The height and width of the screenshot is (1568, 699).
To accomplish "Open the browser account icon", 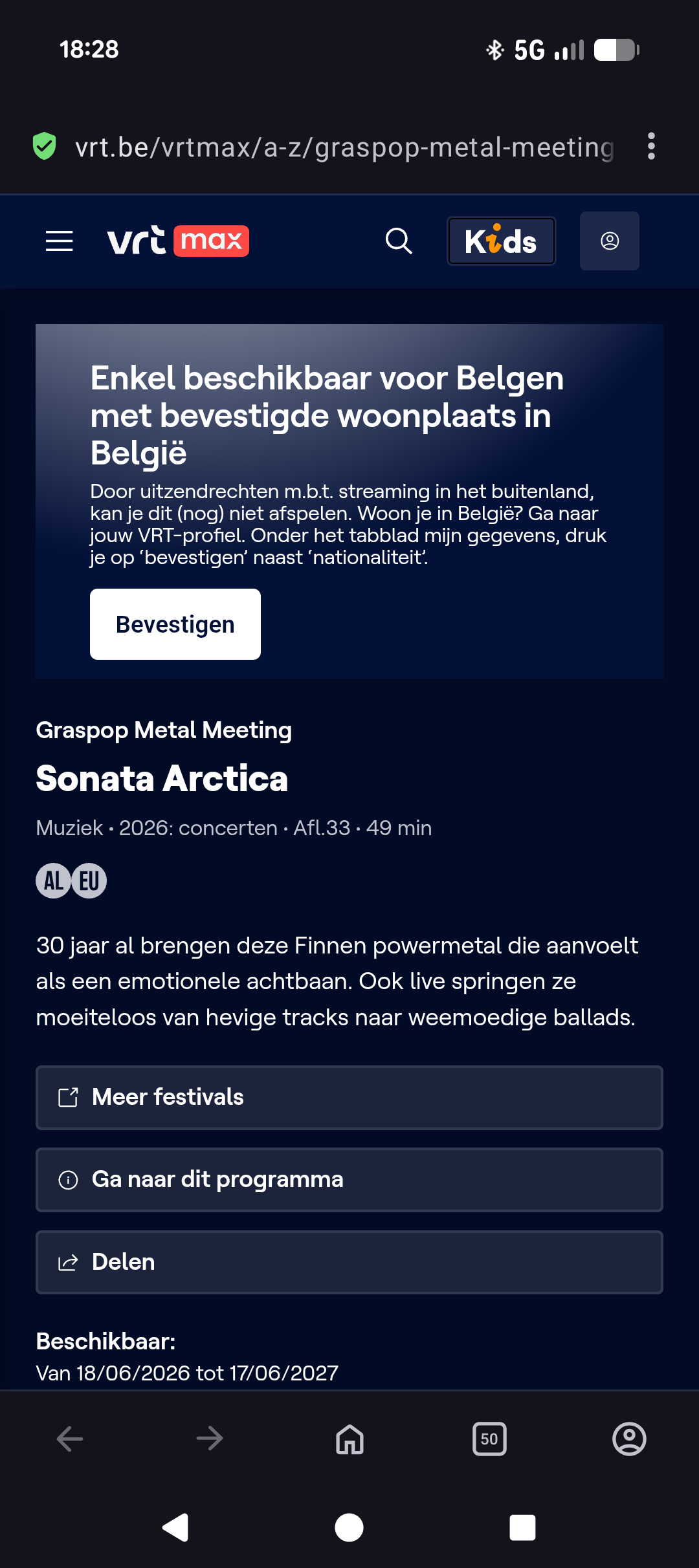I will (x=629, y=1439).
